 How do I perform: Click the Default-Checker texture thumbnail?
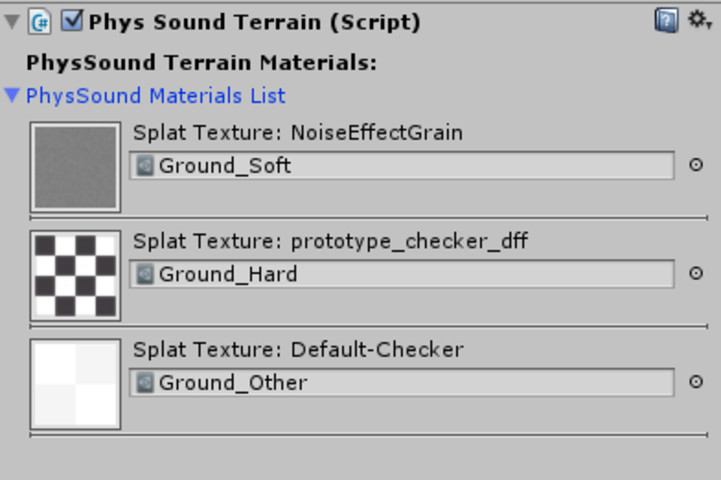[x=75, y=384]
